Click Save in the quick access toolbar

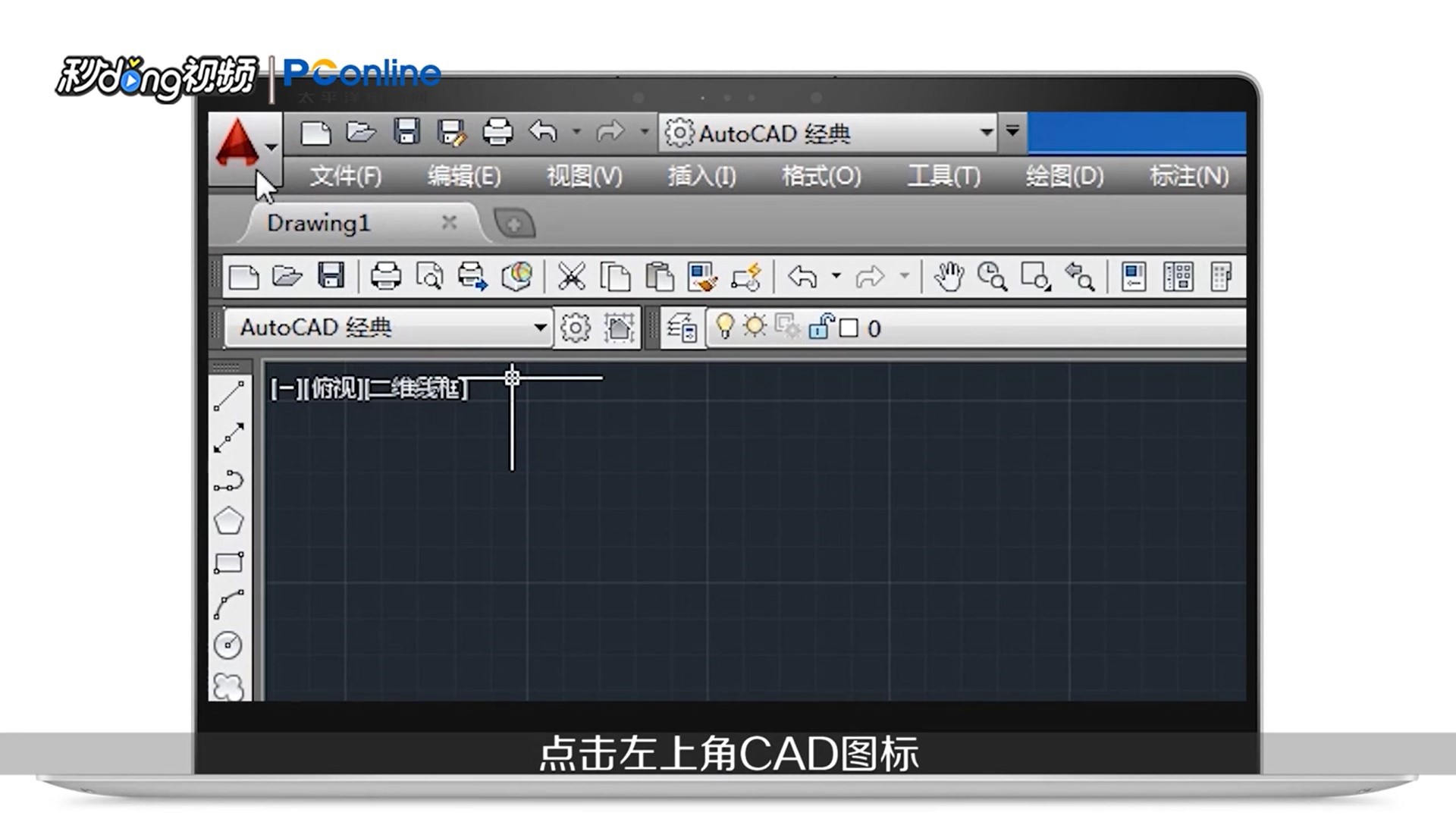406,133
